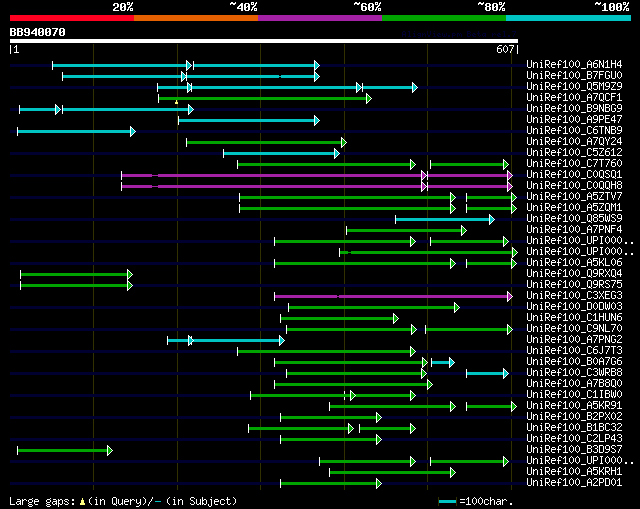Select the UniRef100_A5KL06 label
The width and height of the screenshot is (640, 509).
coord(574,262)
